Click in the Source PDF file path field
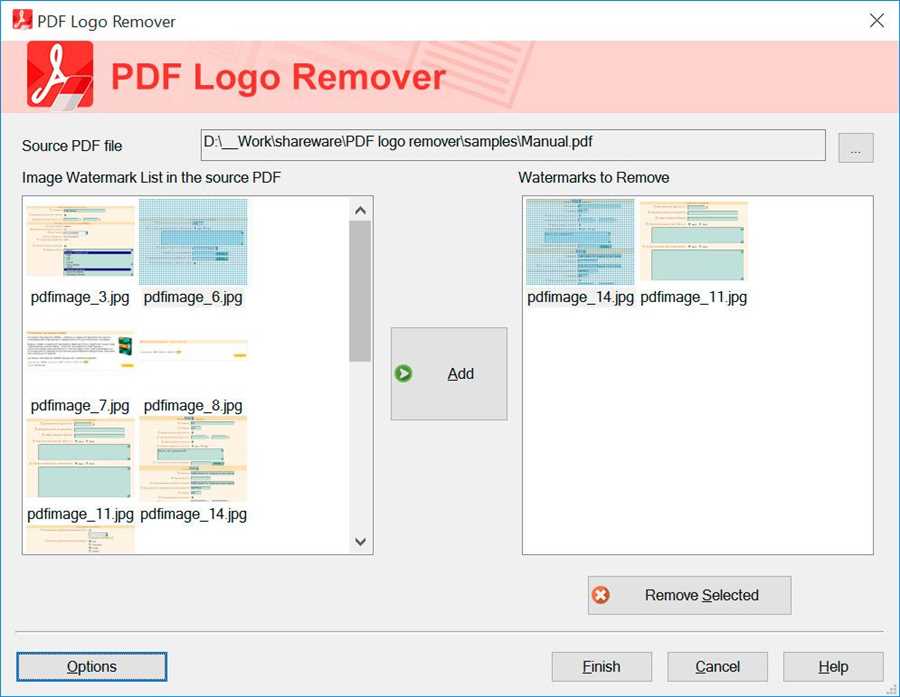 click(x=513, y=145)
